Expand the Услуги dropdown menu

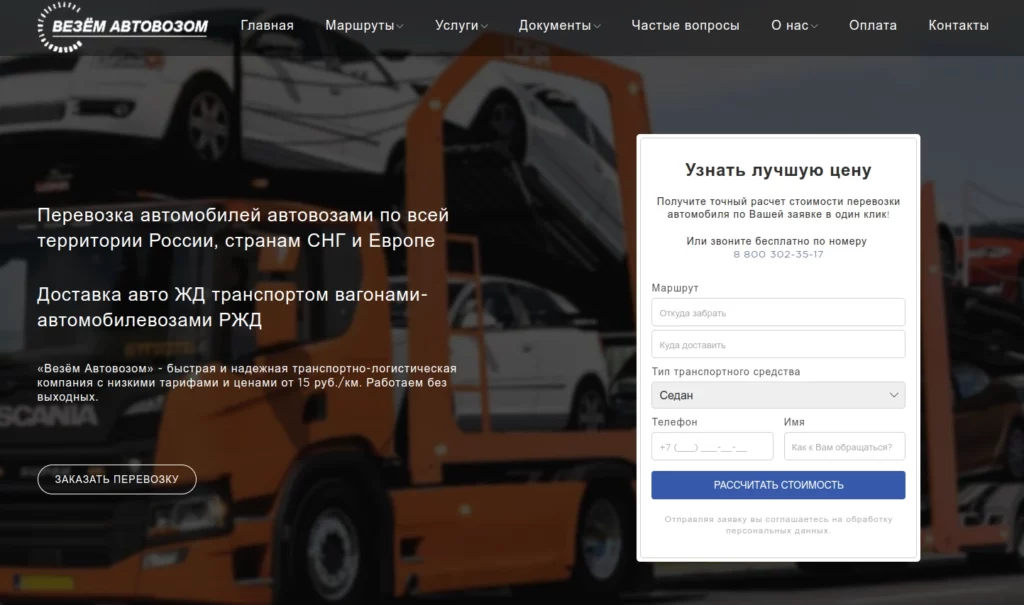tap(461, 25)
